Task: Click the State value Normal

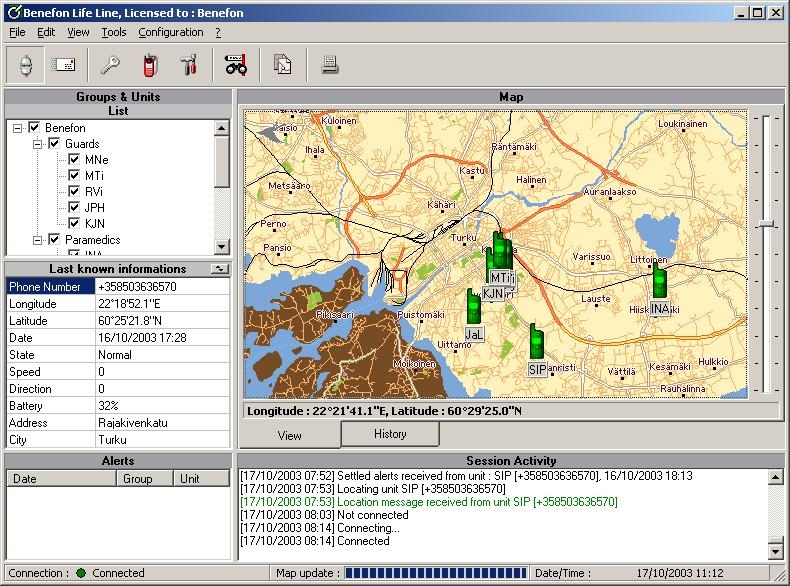Action: [x=115, y=355]
